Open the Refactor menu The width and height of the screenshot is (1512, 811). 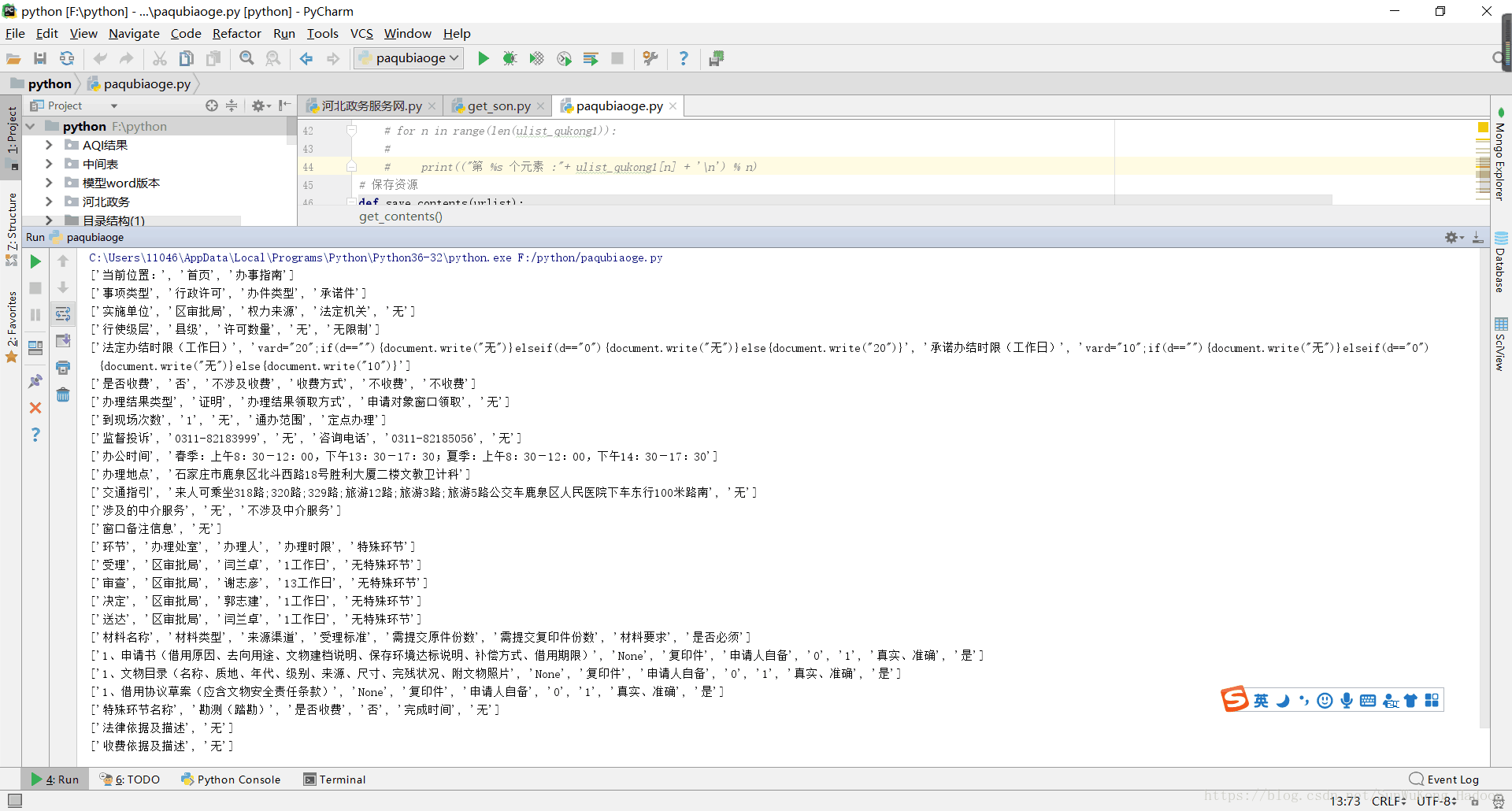pos(237,33)
